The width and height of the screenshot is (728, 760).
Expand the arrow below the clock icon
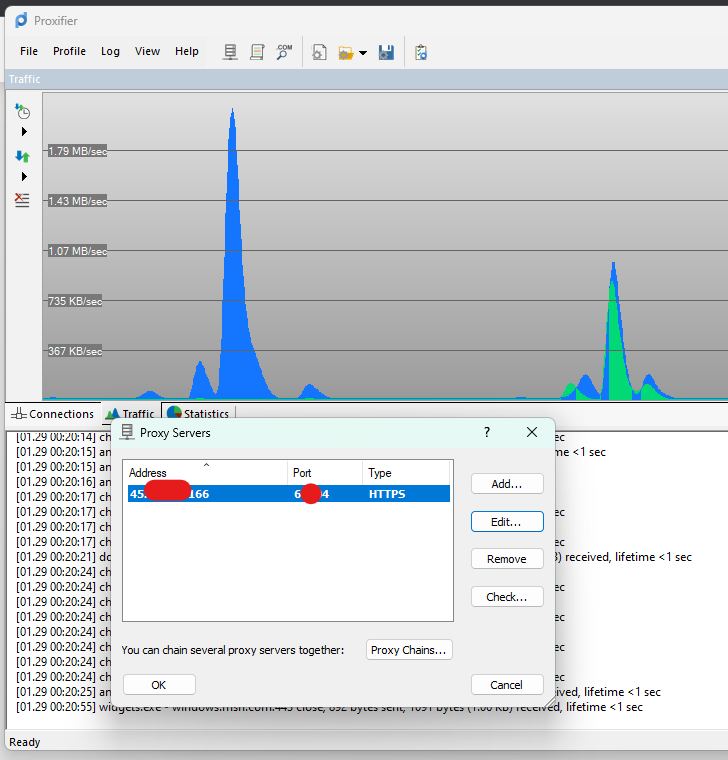point(24,132)
